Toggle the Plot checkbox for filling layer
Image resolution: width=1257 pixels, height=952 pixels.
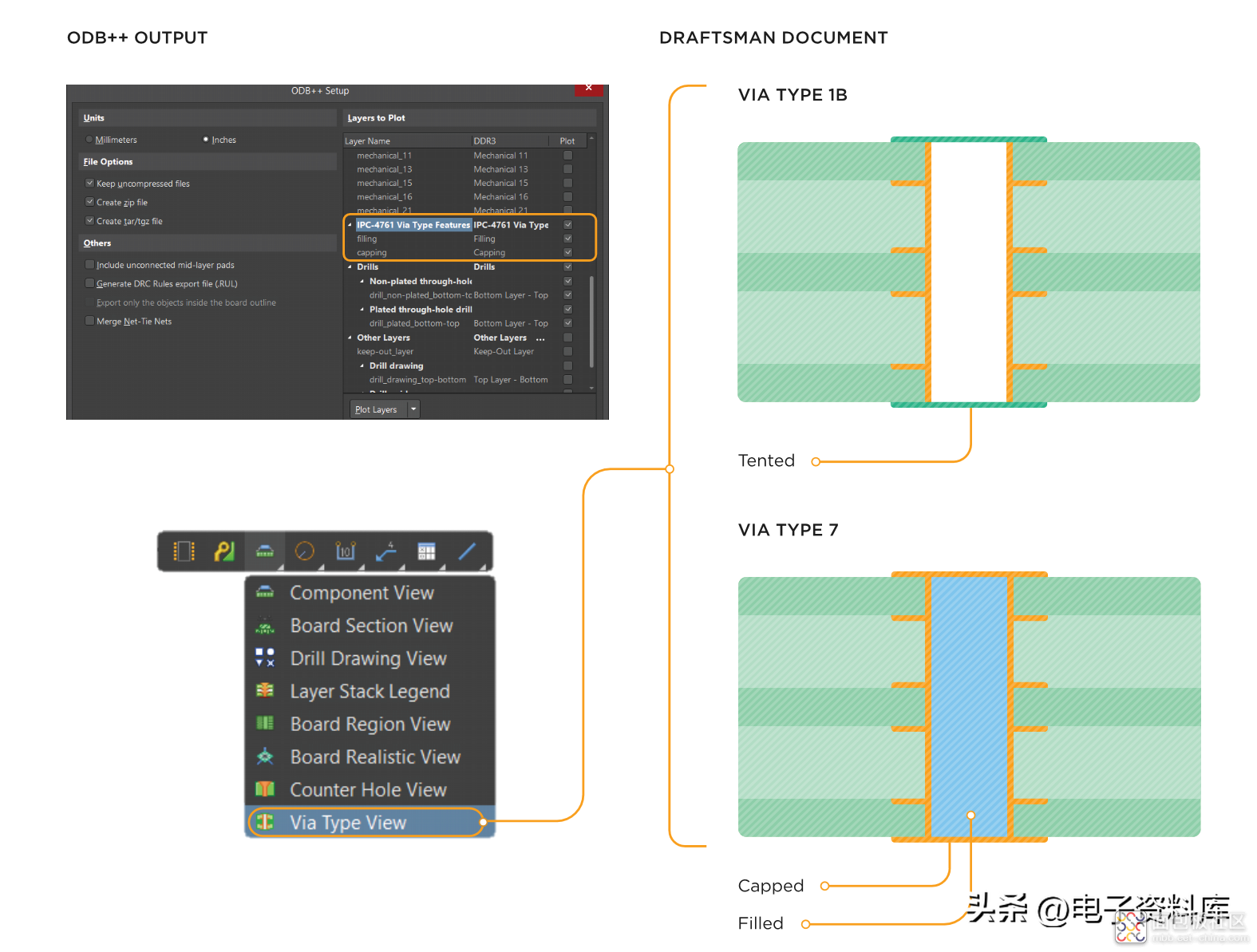pyautogui.click(x=568, y=239)
